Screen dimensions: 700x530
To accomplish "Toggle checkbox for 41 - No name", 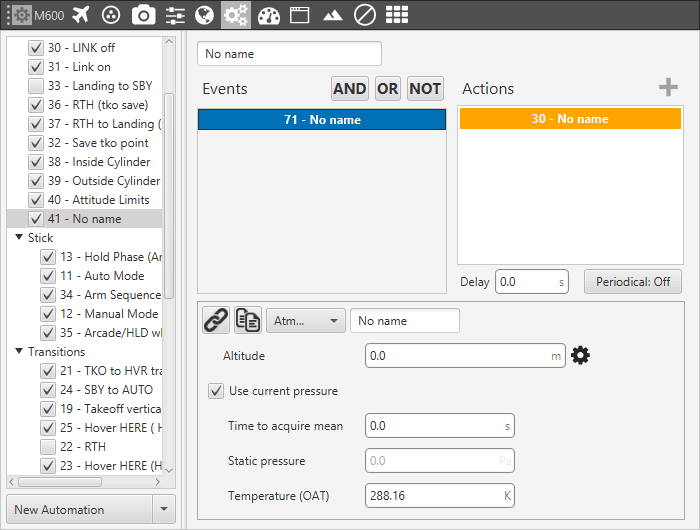I will point(36,219).
